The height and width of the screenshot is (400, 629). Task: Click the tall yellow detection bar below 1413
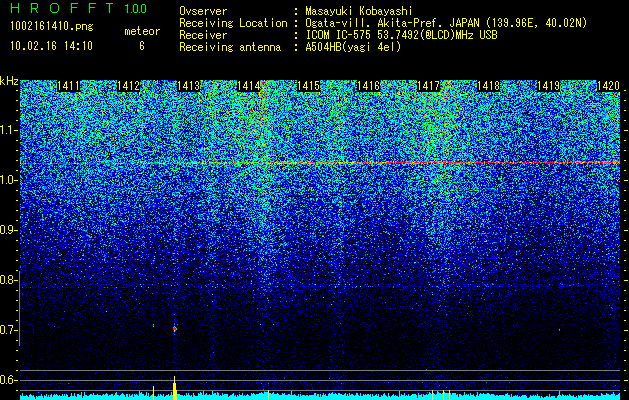pos(175,388)
